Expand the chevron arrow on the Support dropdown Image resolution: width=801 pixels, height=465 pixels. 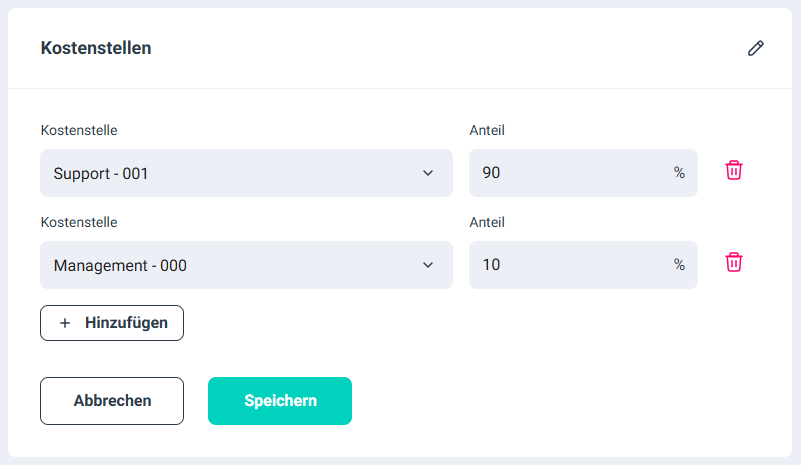click(x=428, y=173)
